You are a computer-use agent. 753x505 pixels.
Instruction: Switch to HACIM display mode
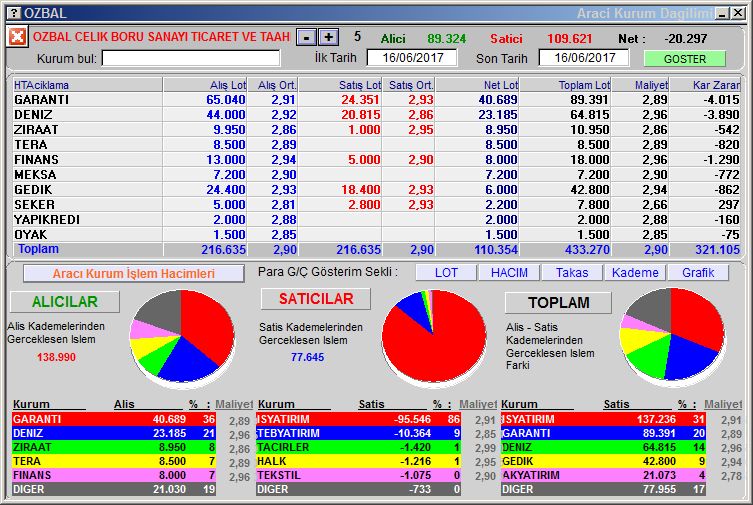pos(509,273)
